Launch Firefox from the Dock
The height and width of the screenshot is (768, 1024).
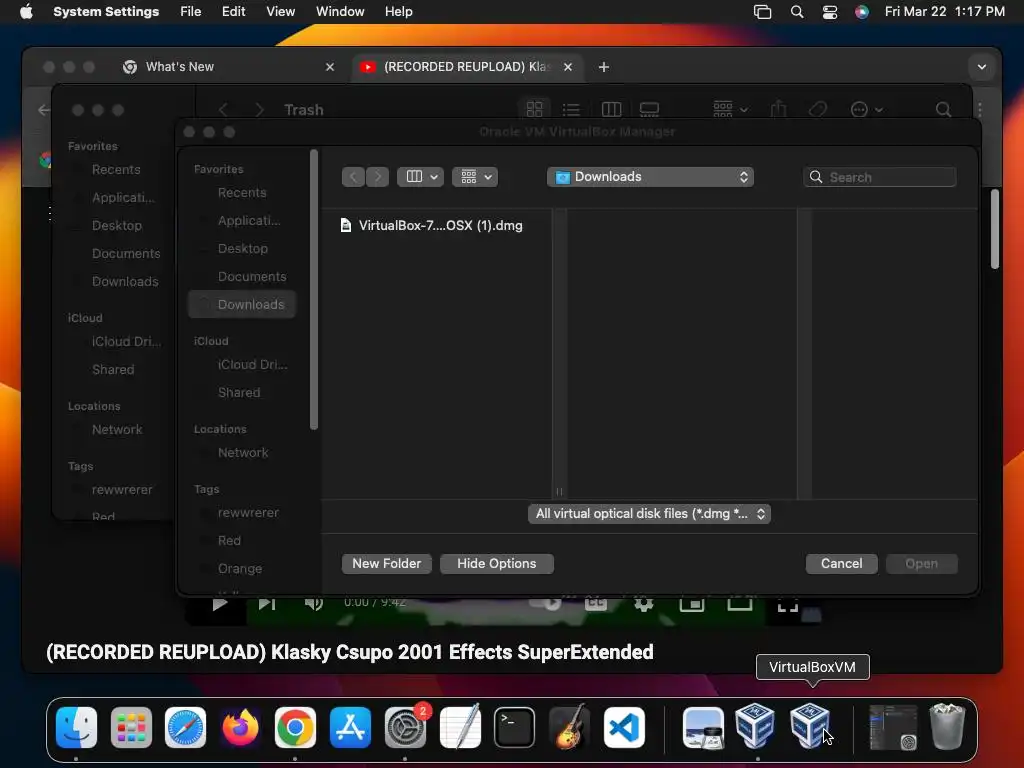click(x=240, y=727)
